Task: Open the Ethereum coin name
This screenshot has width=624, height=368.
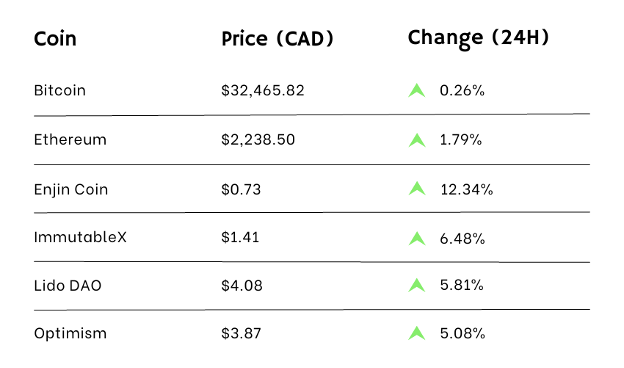Action: tap(70, 140)
